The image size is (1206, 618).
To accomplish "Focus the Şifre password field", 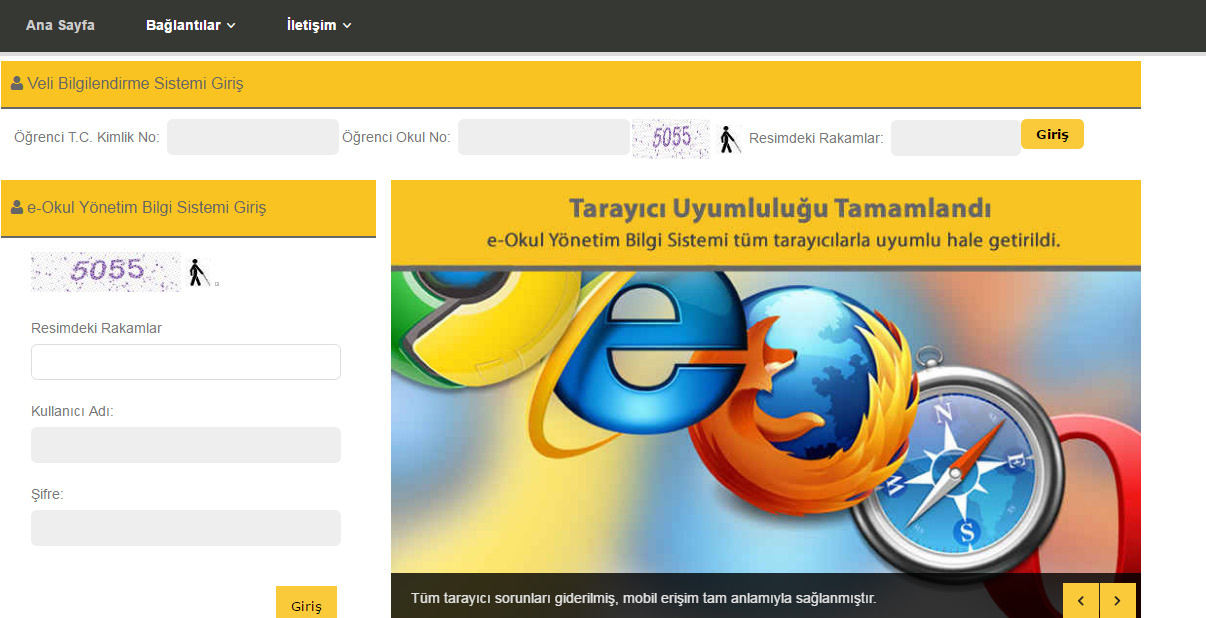I will pos(186,528).
